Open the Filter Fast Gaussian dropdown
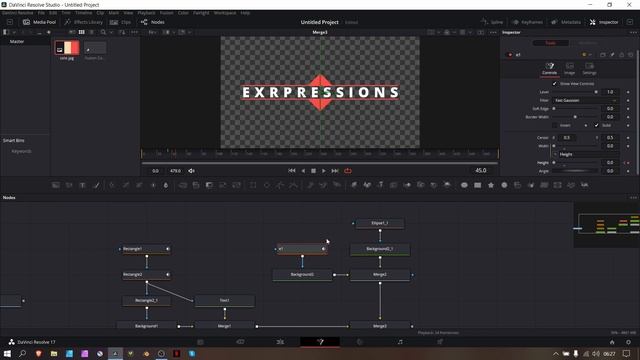Viewport: 640px width, 360px height. point(586,100)
